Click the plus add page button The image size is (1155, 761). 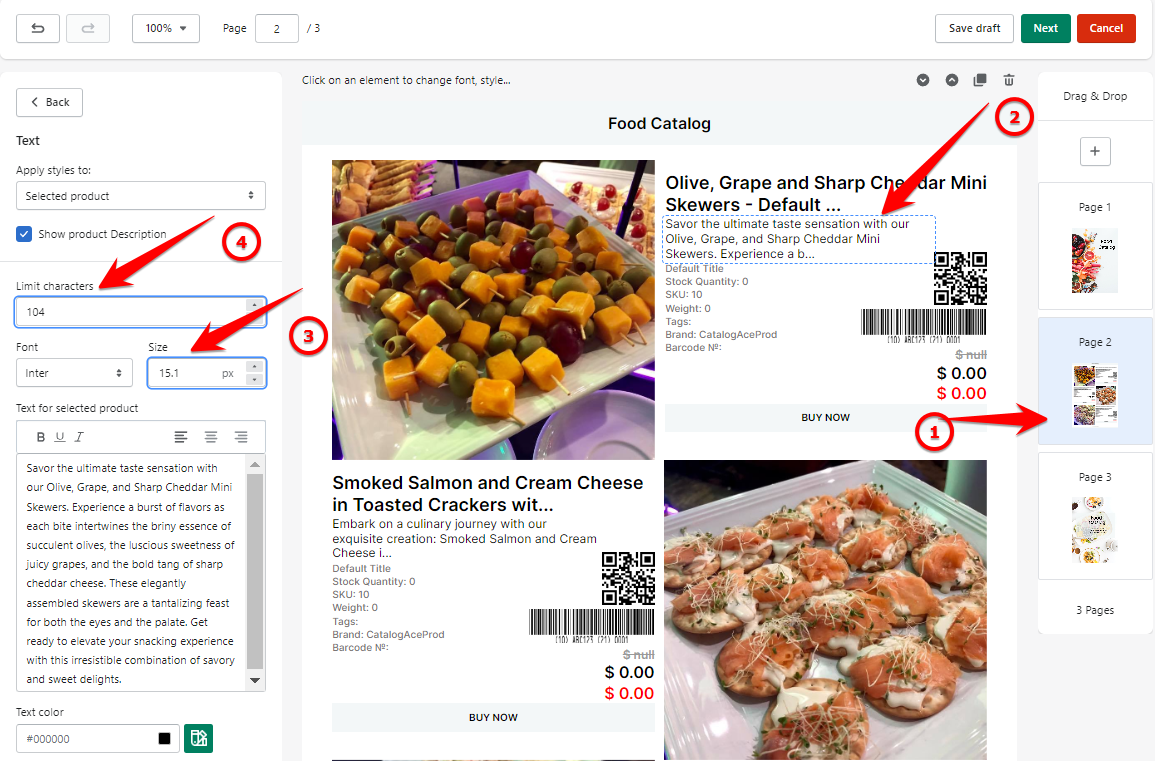click(x=1095, y=151)
